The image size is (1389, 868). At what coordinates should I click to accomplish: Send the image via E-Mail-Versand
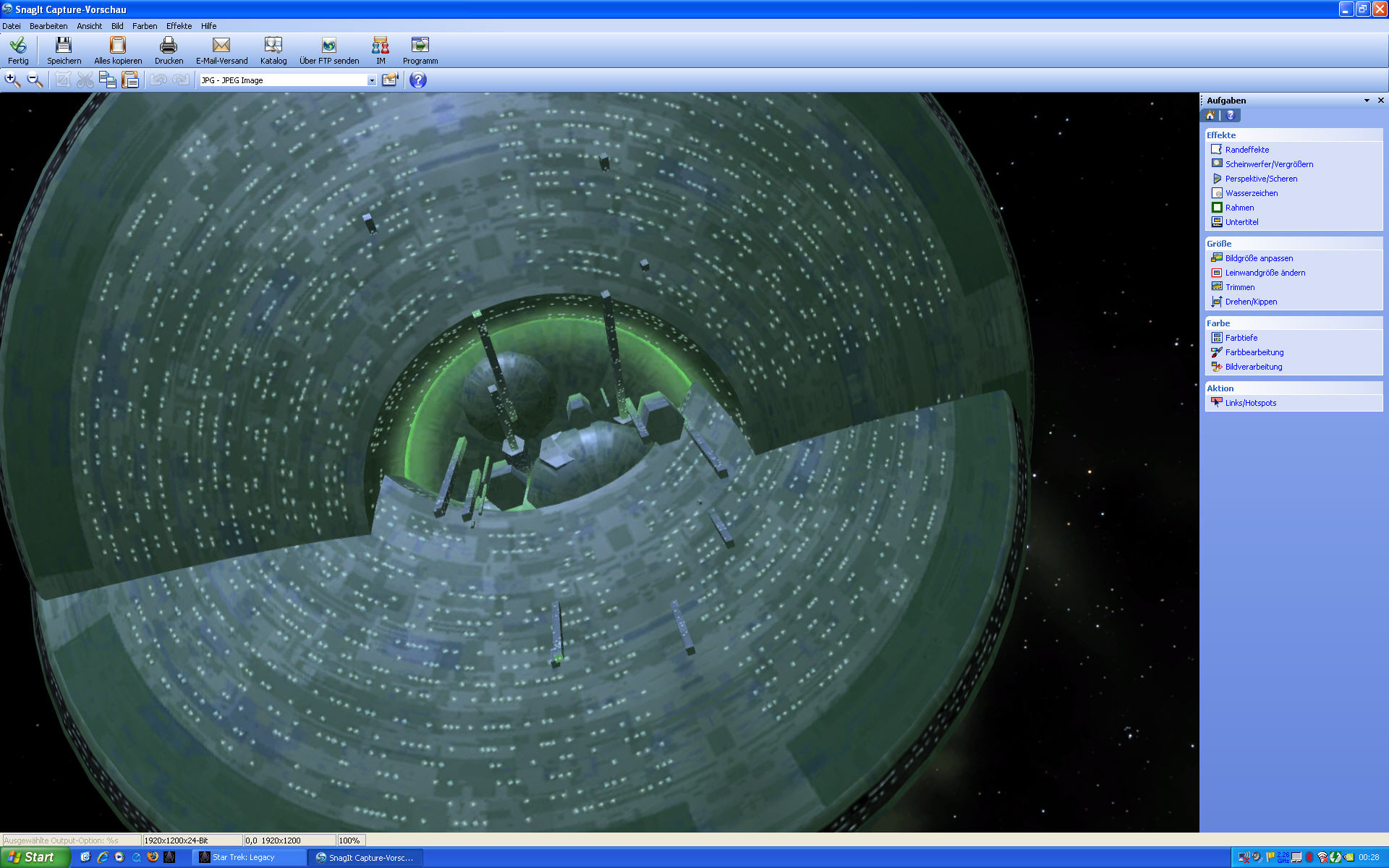click(221, 46)
